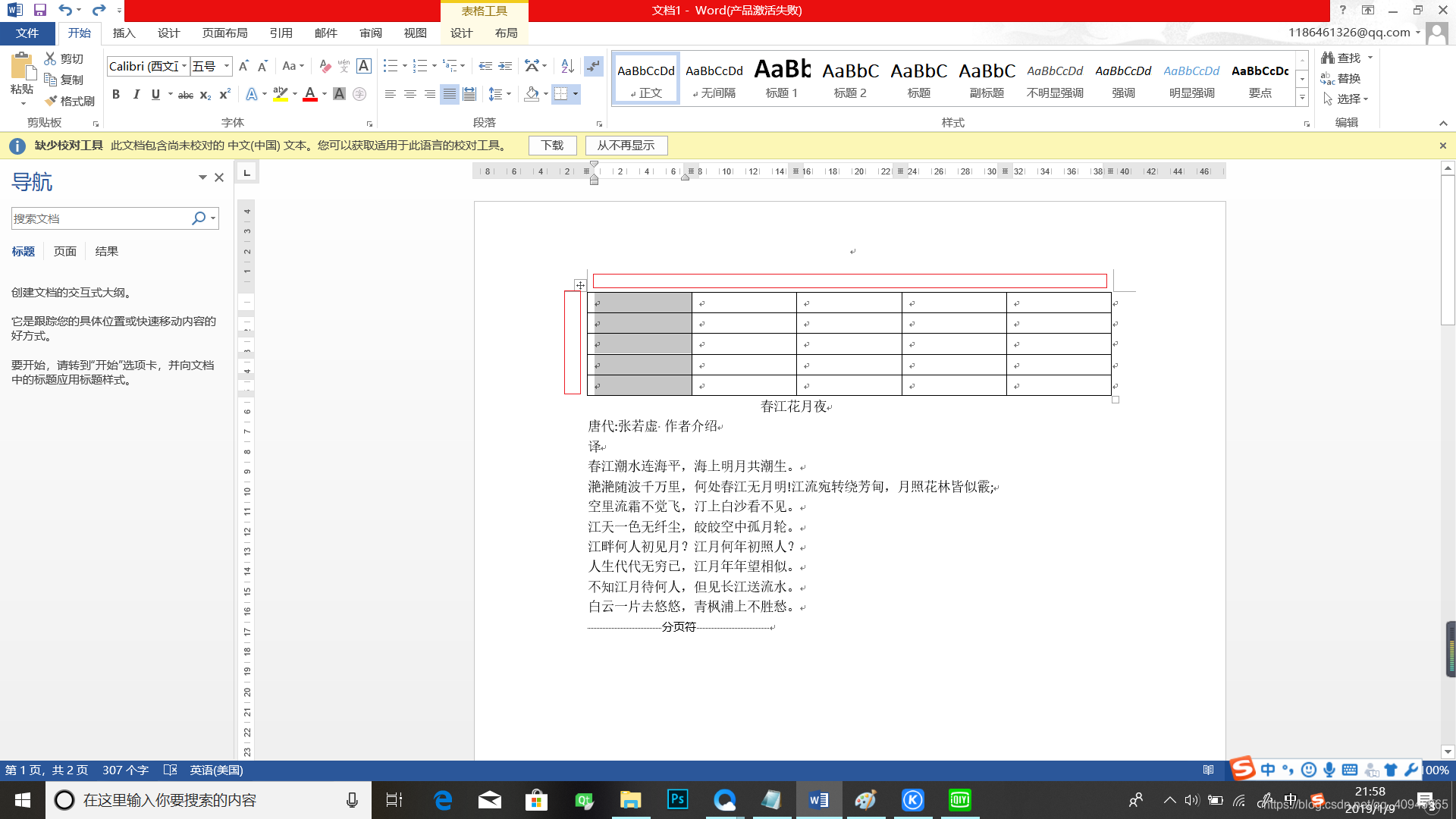Toggle italic formatting
Image resolution: width=1456 pixels, height=819 pixels.
pos(136,95)
